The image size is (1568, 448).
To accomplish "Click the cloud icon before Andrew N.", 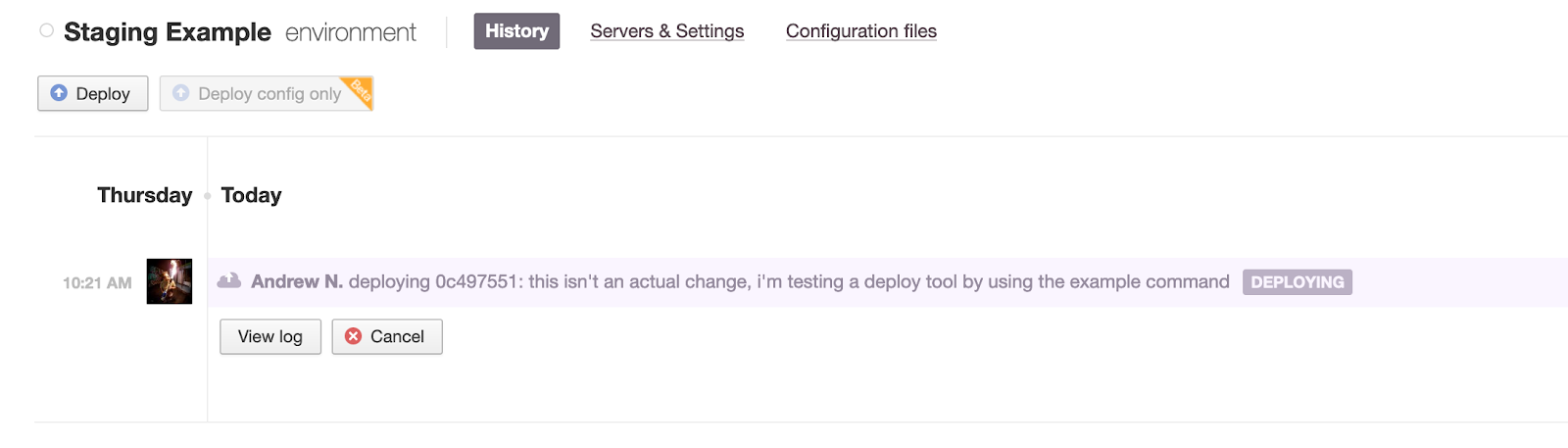I will coord(229,281).
